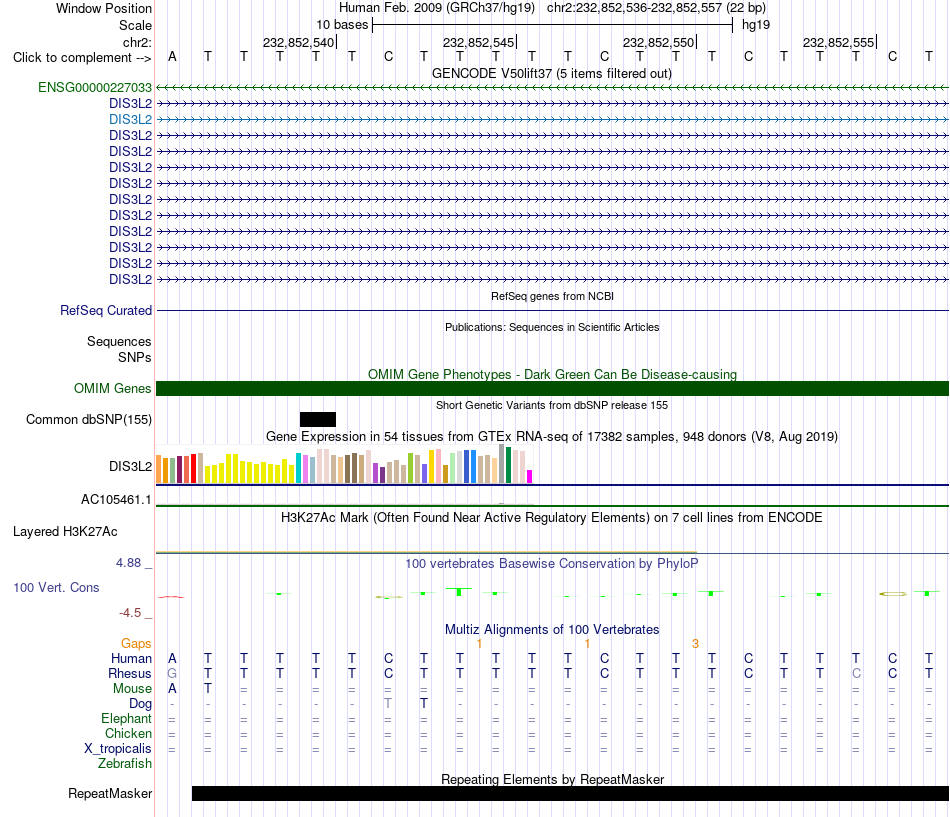Image resolution: width=950 pixels, height=817 pixels.
Task: Click the 232,852,550 coordinate marker
Action: tap(659, 42)
